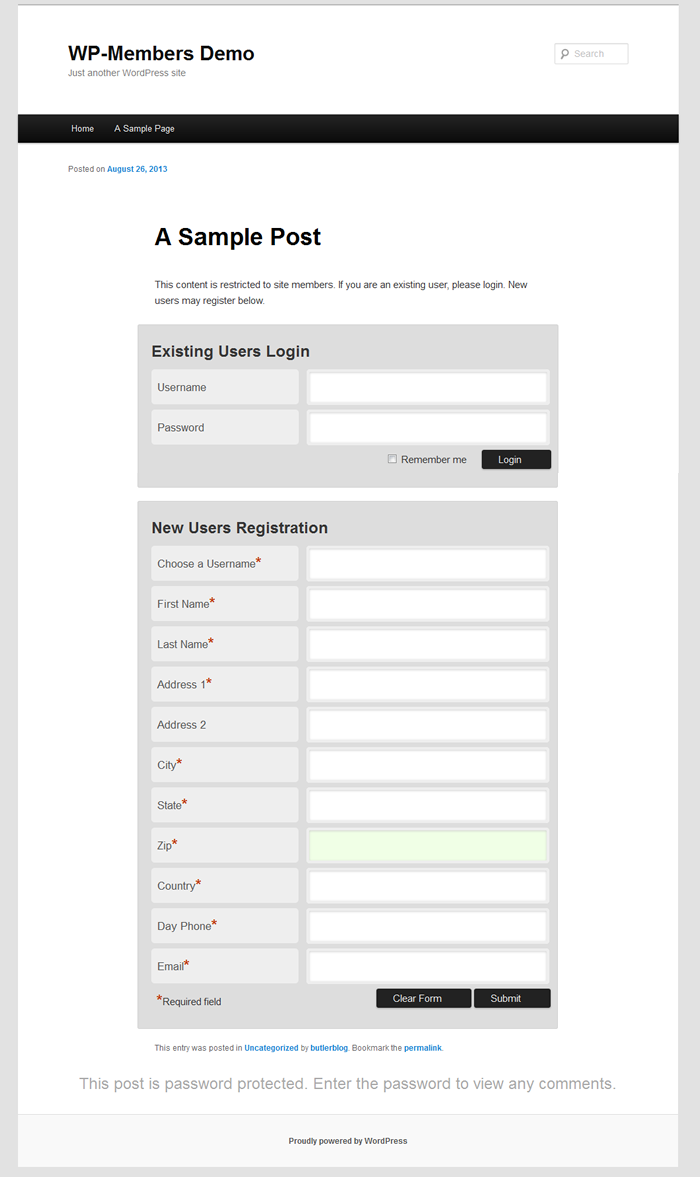Open A Sample Page menu item

(x=144, y=128)
